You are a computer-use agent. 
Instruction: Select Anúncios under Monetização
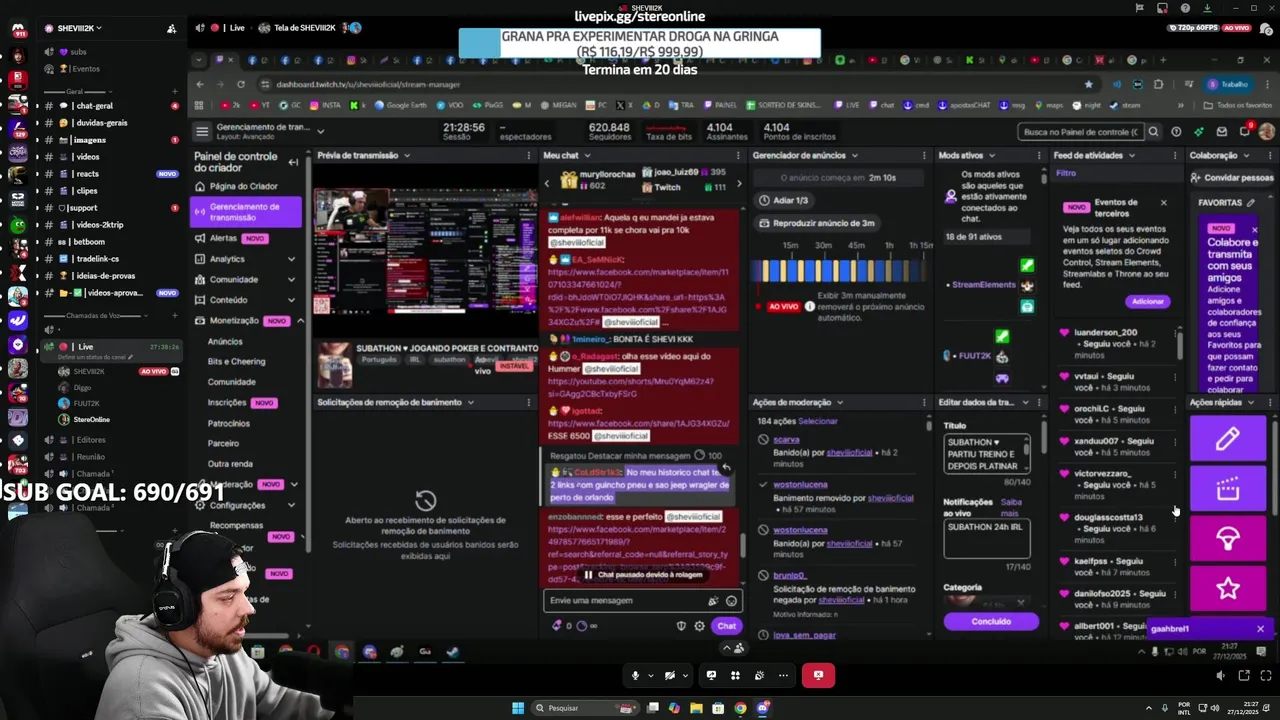(225, 341)
